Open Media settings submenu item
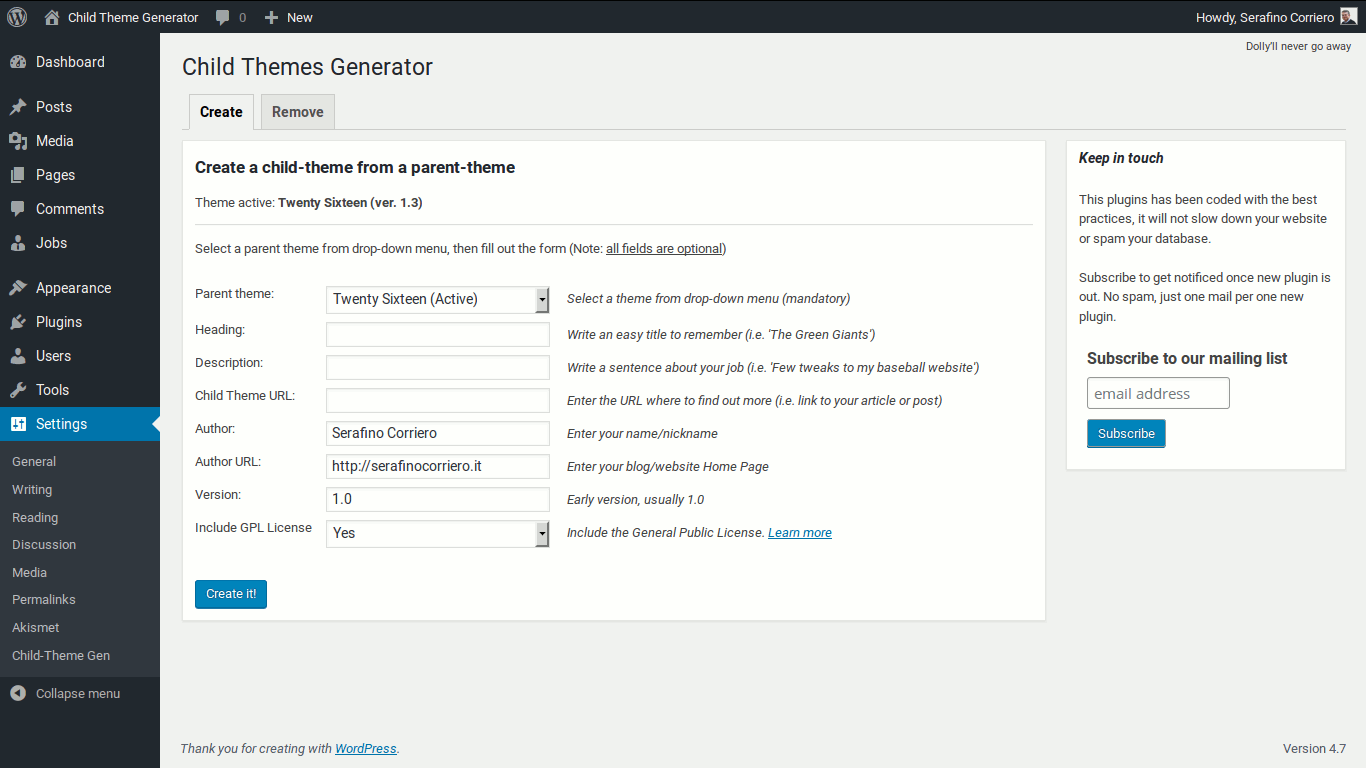This screenshot has height=768, width=1366. (x=30, y=573)
